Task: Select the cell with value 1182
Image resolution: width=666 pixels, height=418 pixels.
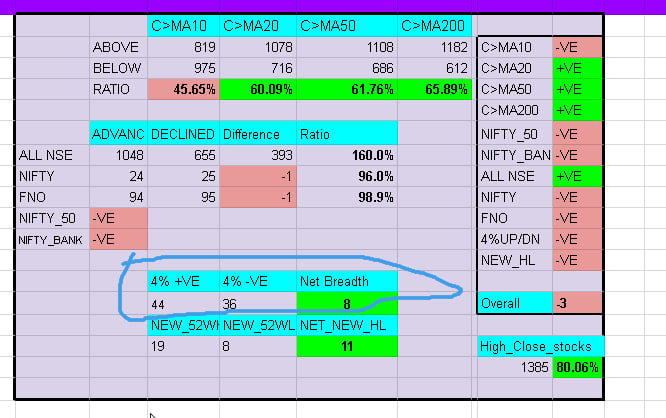Action: (x=435, y=47)
